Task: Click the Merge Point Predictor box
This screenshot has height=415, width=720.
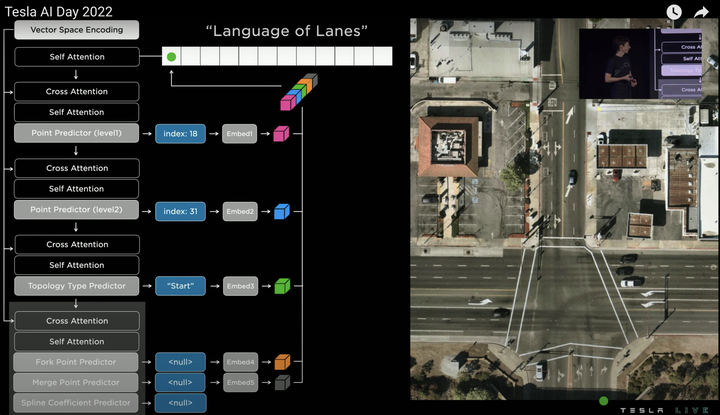Action: [76, 382]
